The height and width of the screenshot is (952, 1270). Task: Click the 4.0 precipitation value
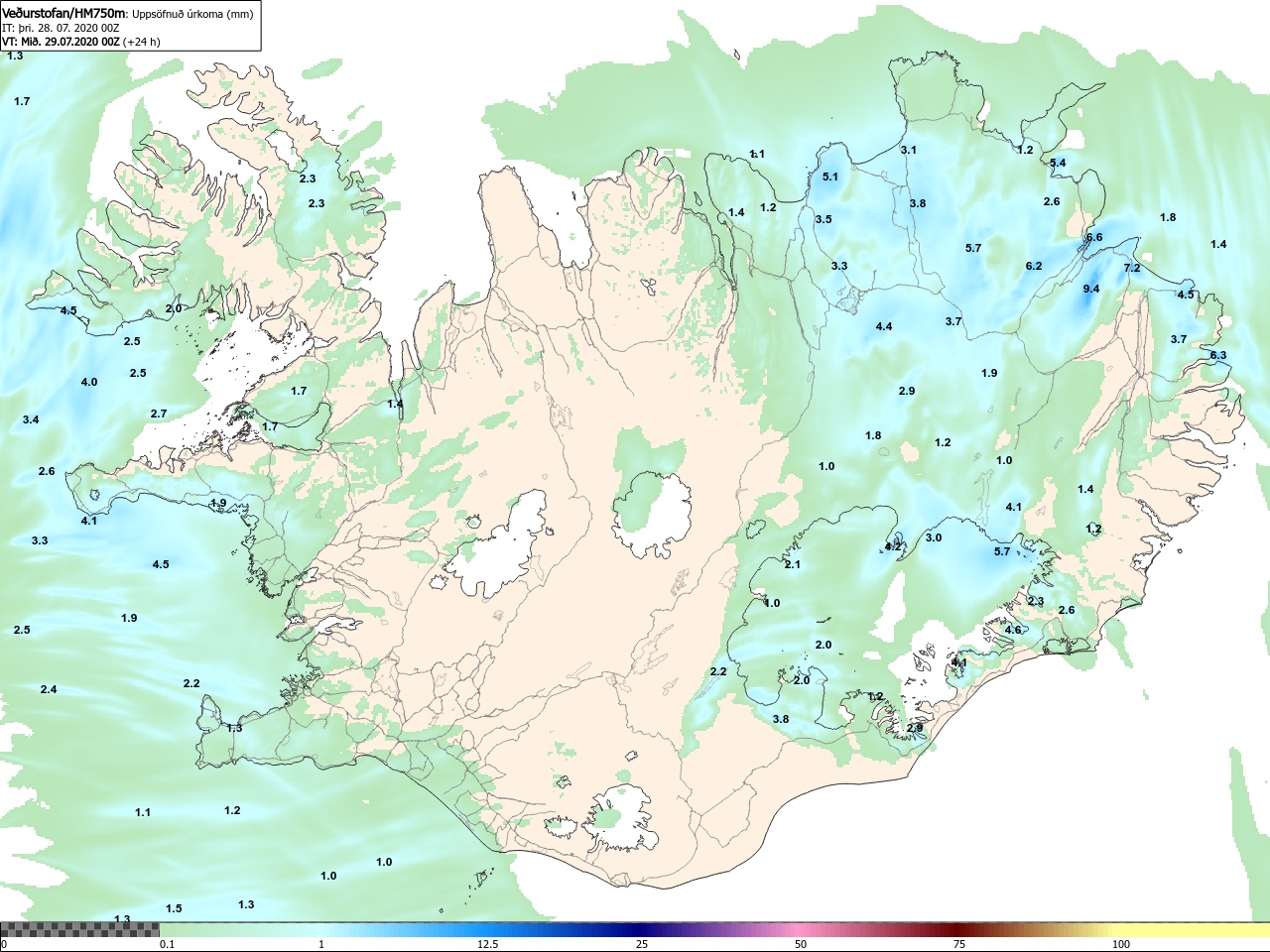click(89, 382)
